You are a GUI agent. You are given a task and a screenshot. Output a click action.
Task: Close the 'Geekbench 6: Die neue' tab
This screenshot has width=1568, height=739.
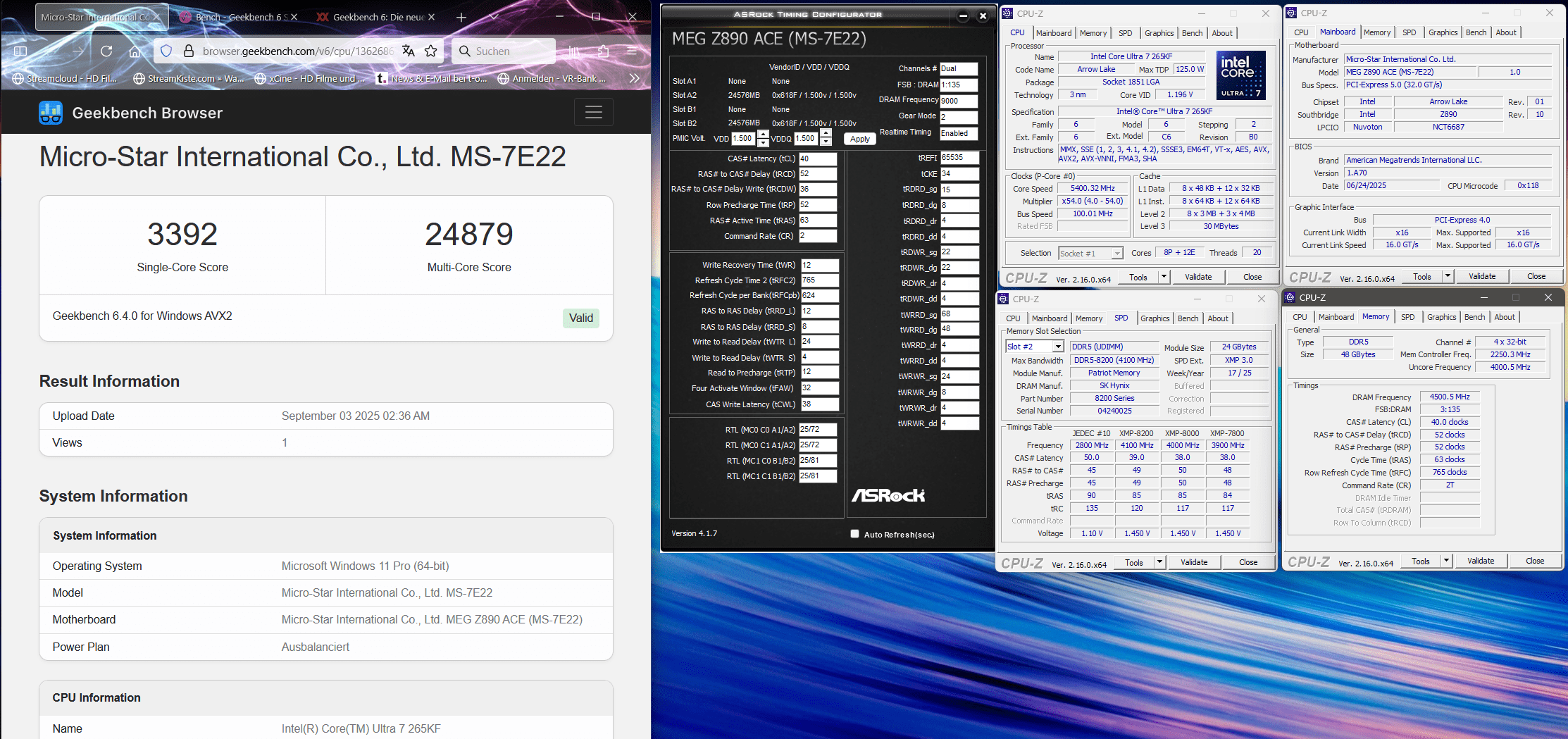tap(431, 17)
